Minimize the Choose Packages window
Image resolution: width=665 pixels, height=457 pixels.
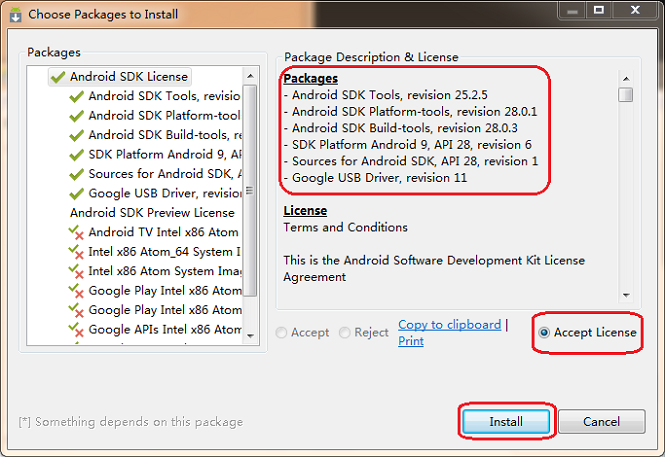click(573, 10)
